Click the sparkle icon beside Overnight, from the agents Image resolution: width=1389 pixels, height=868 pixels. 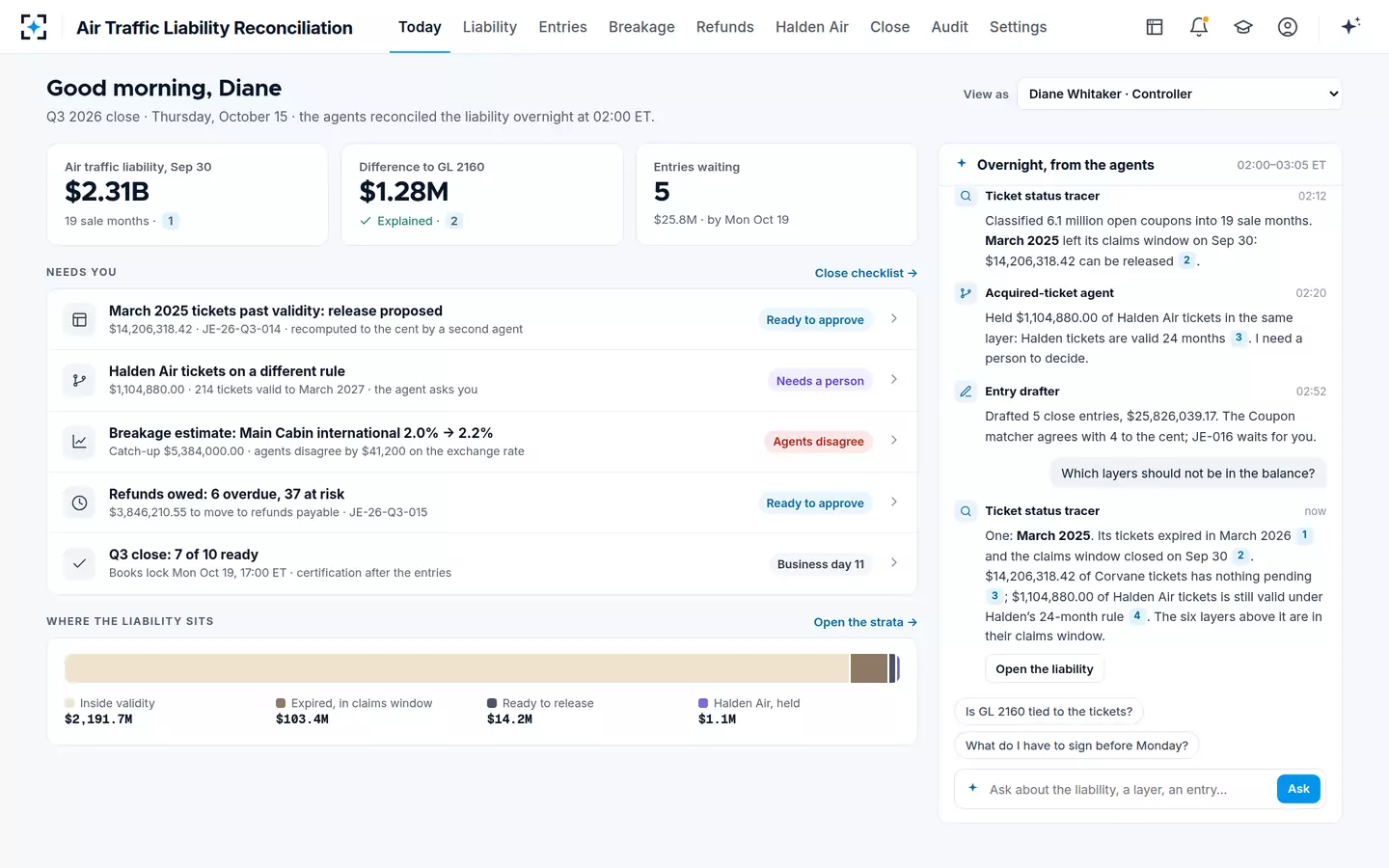[962, 164]
